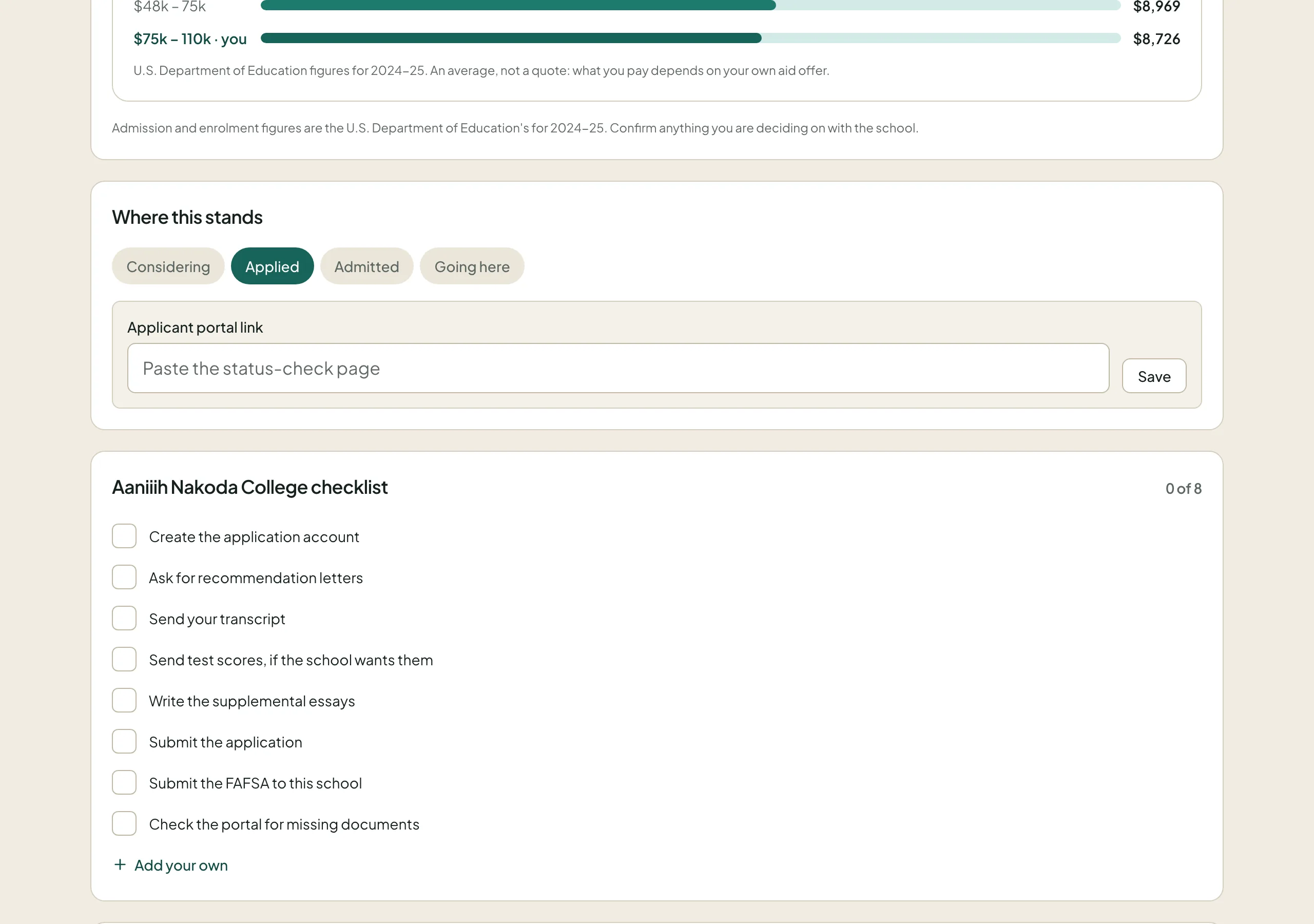The height and width of the screenshot is (924, 1314).
Task: Focus the Paste the status-check page field
Action: tap(618, 368)
